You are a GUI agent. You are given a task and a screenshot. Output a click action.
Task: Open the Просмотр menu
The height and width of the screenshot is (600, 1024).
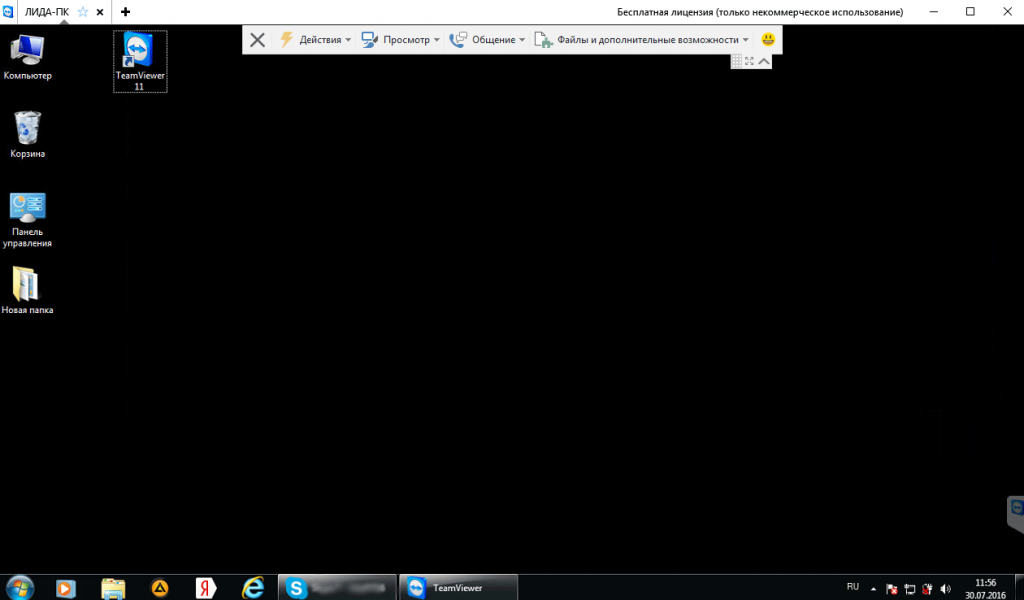coord(400,40)
